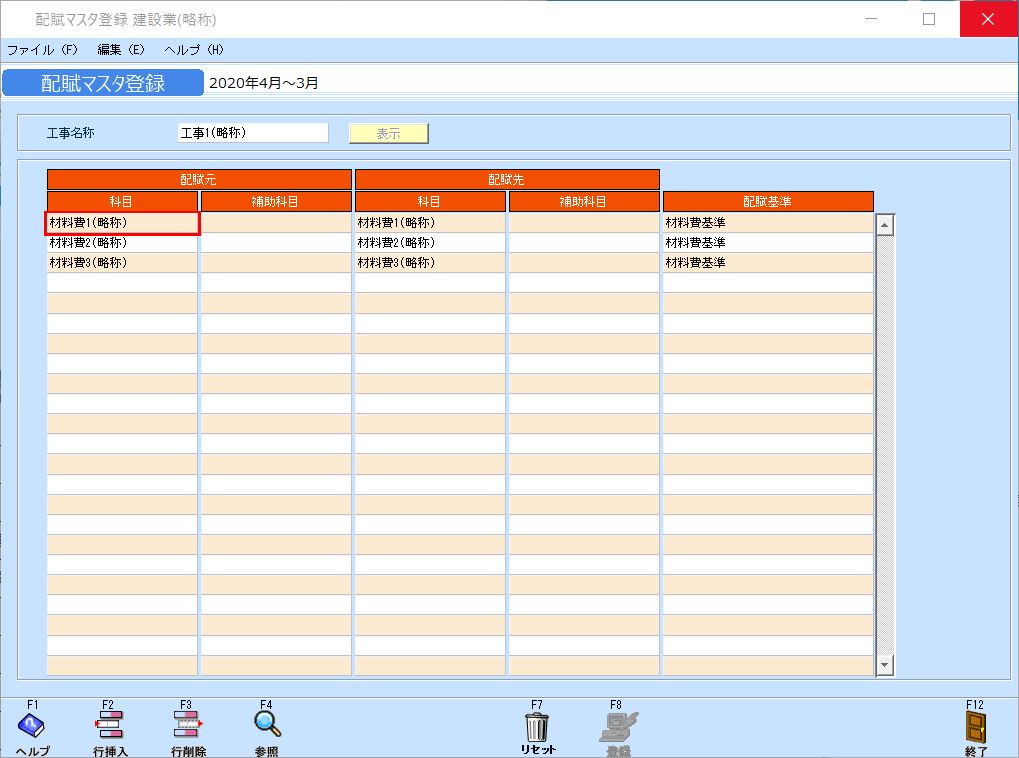1019x758 pixels.
Task: Select 材料費3(略称) in the 配賦先 科目 column
Action: [430, 263]
